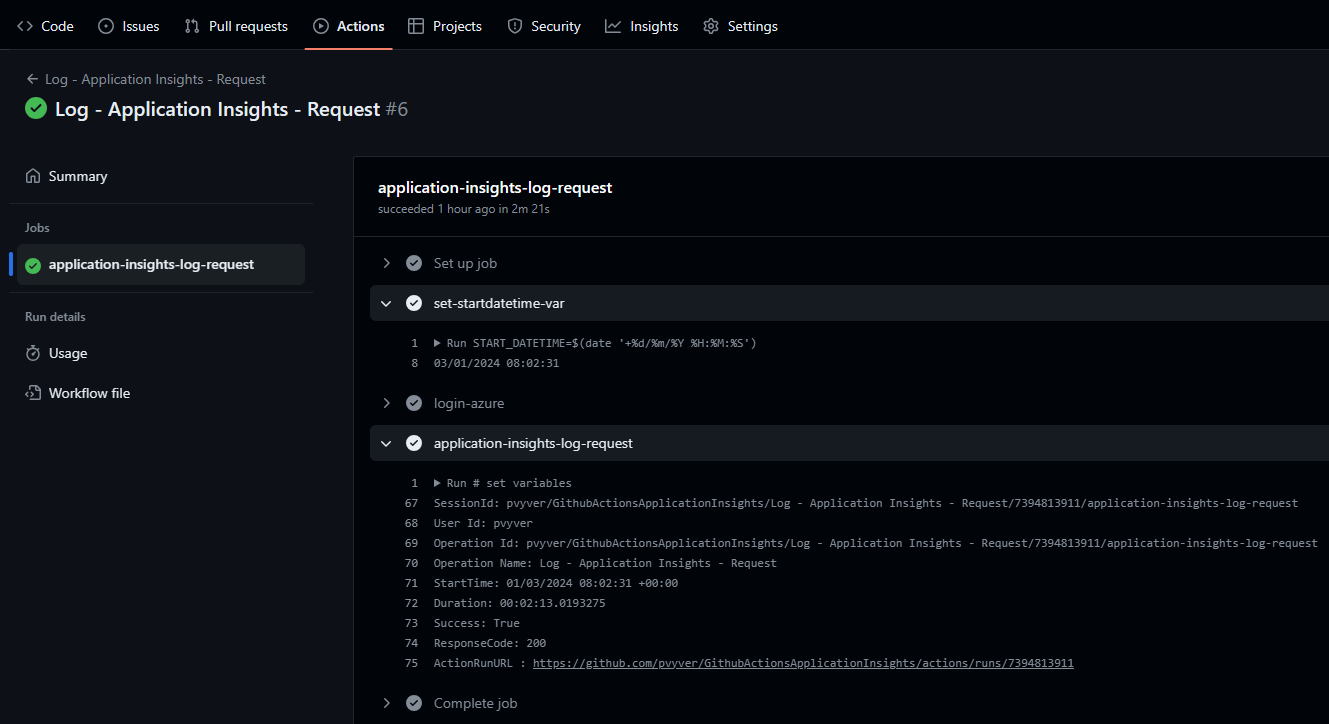Open the Code tab
This screenshot has width=1329, height=724.
pyautogui.click(x=45, y=26)
